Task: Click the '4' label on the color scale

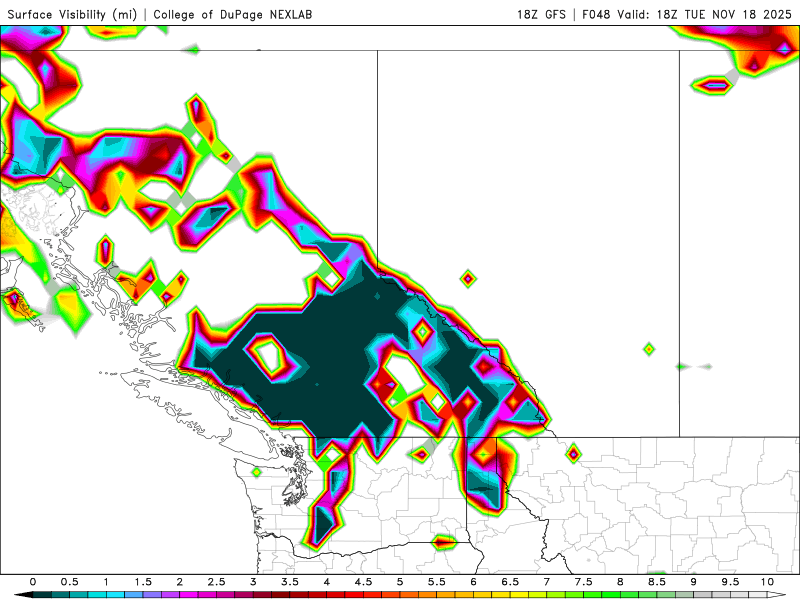Action: [327, 582]
